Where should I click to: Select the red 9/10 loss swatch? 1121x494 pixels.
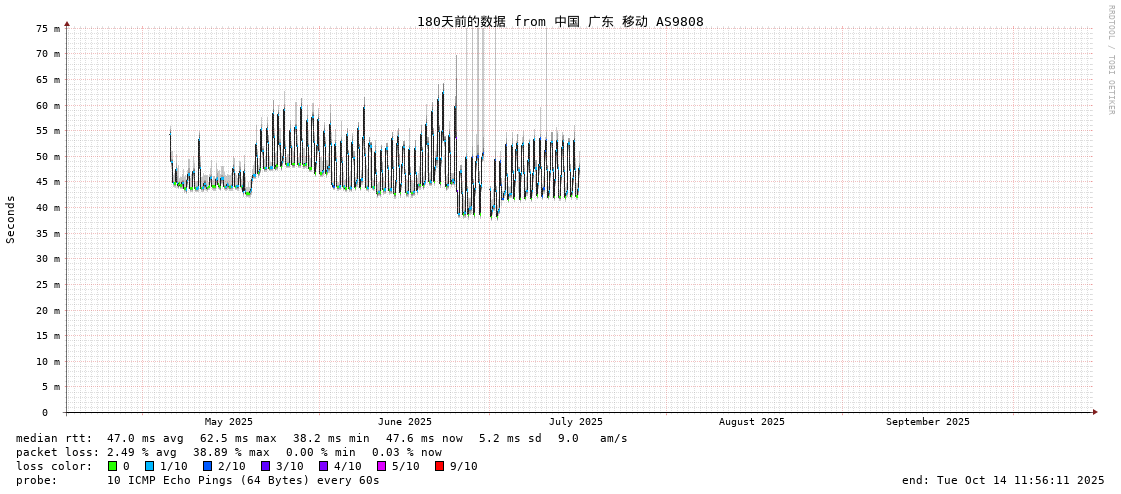(x=439, y=466)
